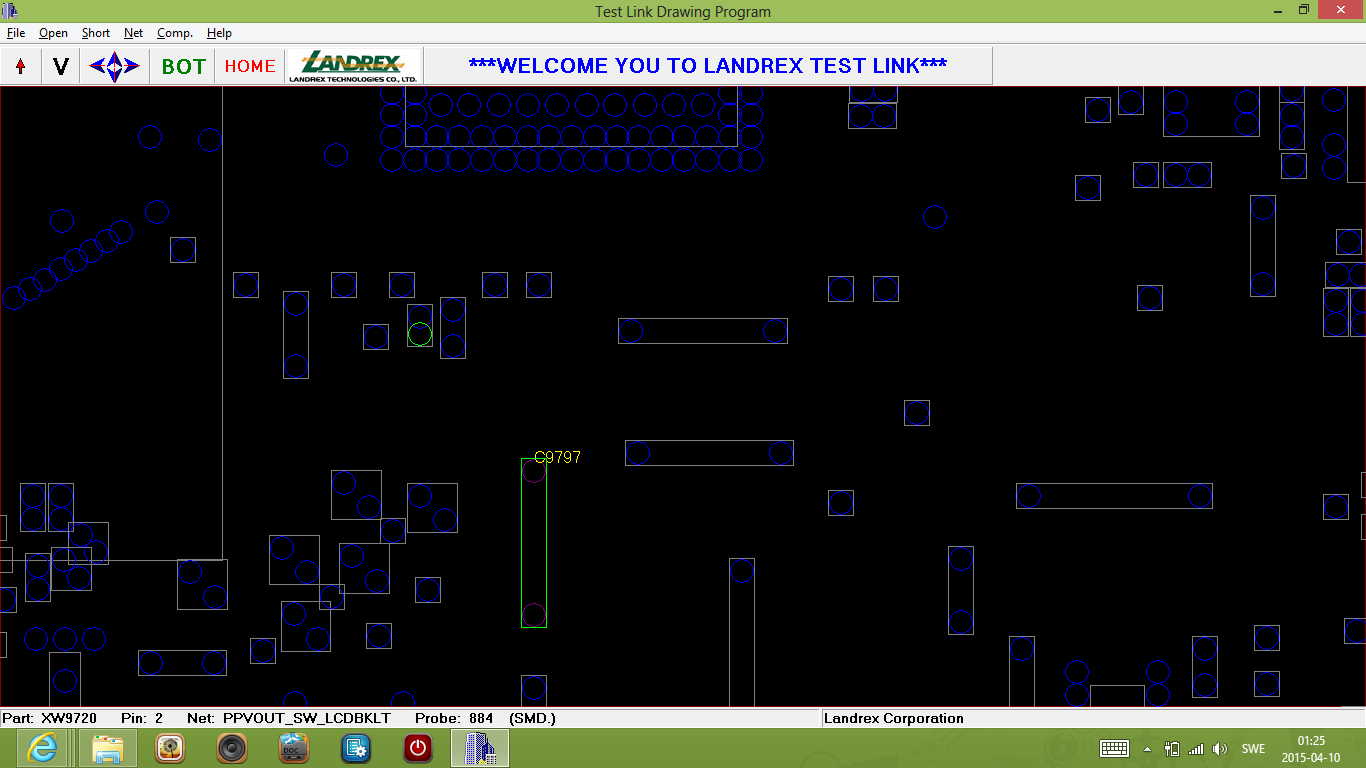This screenshot has height=768, width=1366.
Task: Click the Part XW9720 status field
Action: (x=49, y=718)
